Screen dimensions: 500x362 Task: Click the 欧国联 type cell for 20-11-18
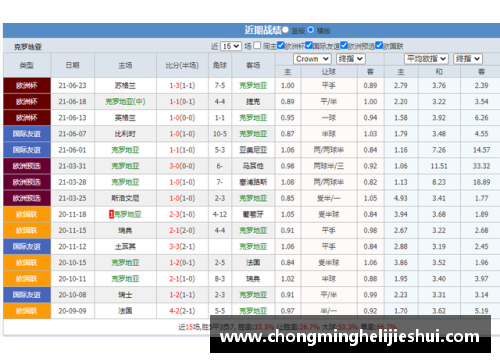pyautogui.click(x=27, y=214)
